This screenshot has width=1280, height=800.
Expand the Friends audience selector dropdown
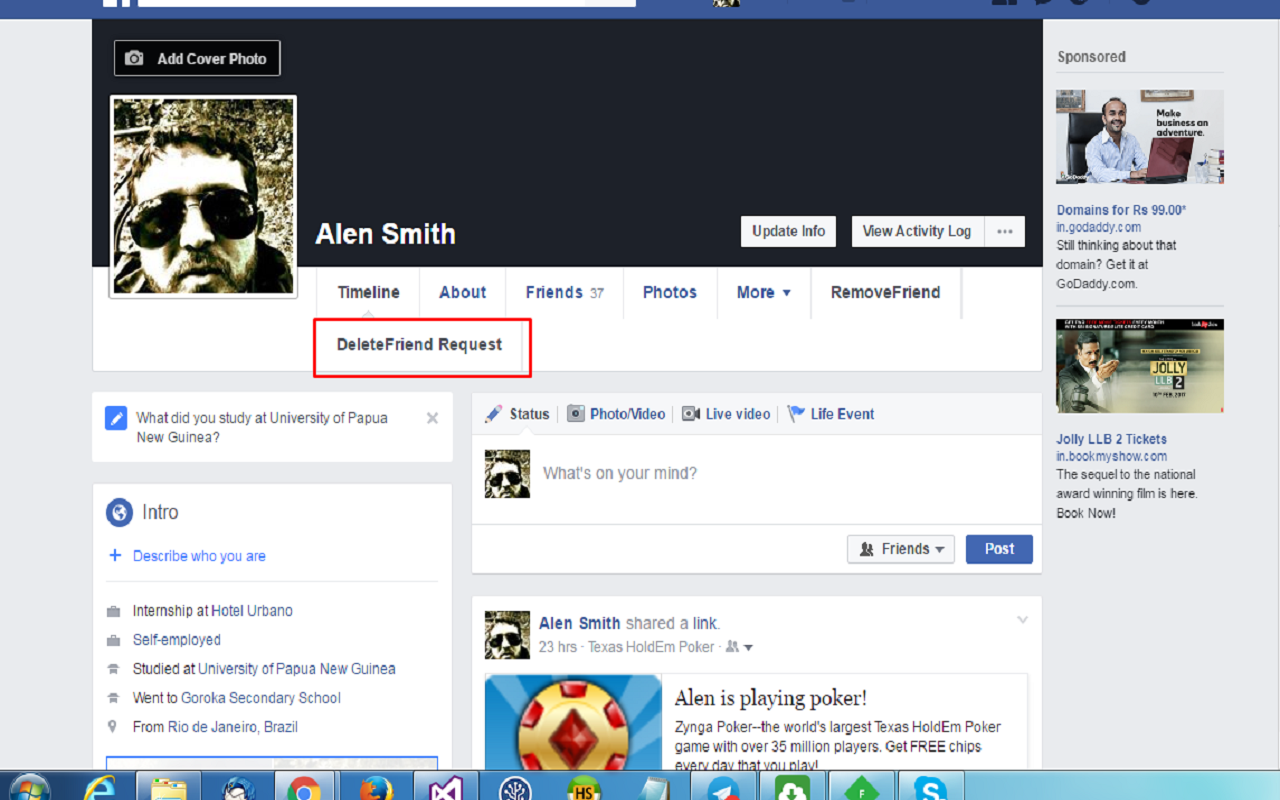(x=900, y=549)
